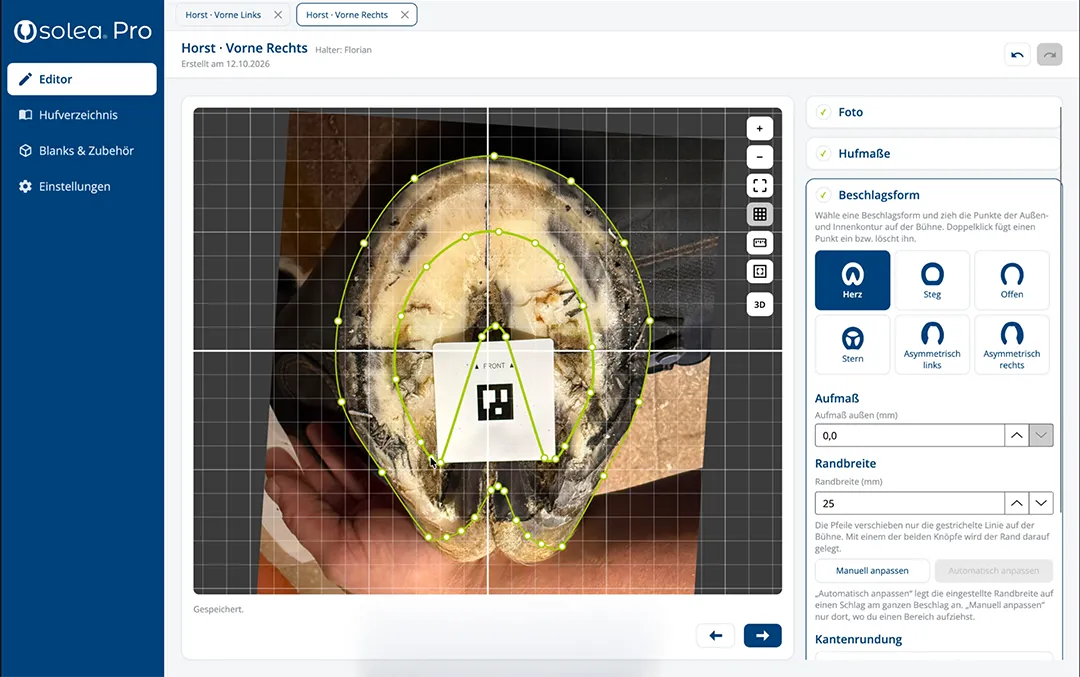1080x677 pixels.
Task: Click the frame icon above the 3D button
Action: [x=760, y=271]
